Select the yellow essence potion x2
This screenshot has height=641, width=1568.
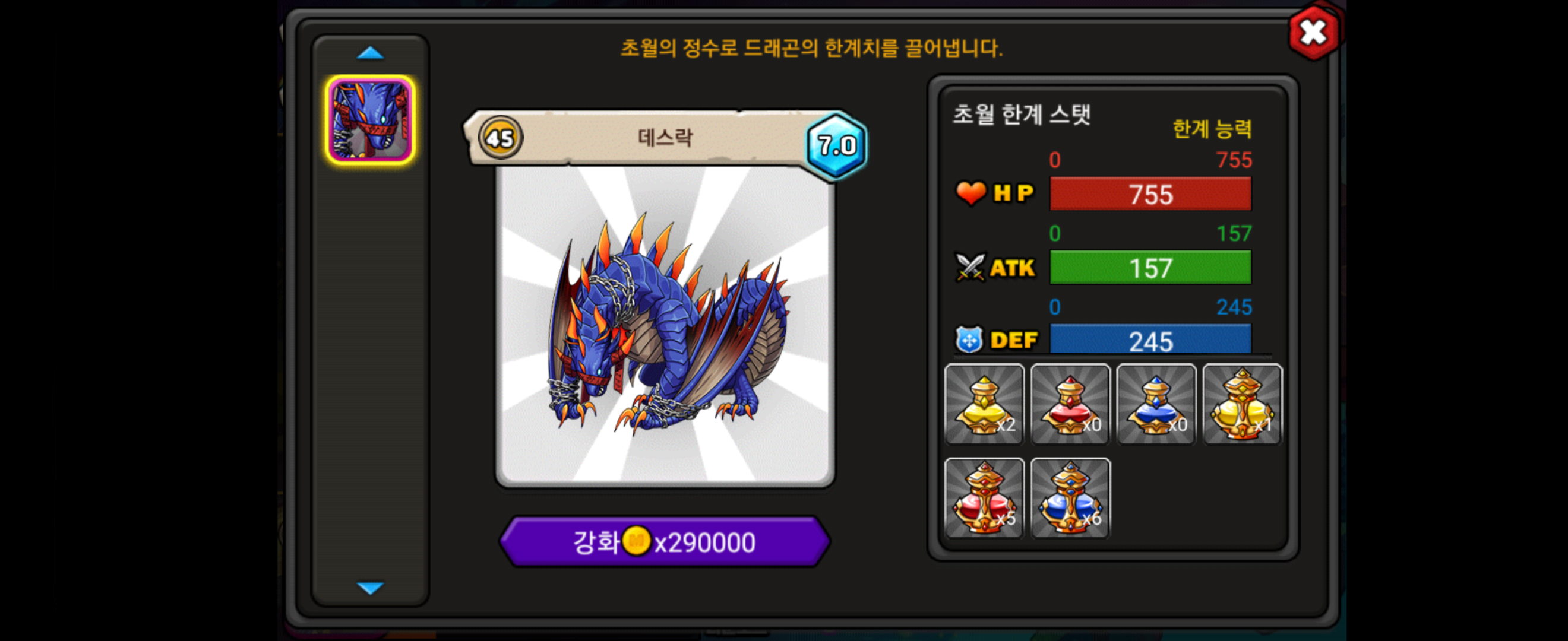point(984,404)
